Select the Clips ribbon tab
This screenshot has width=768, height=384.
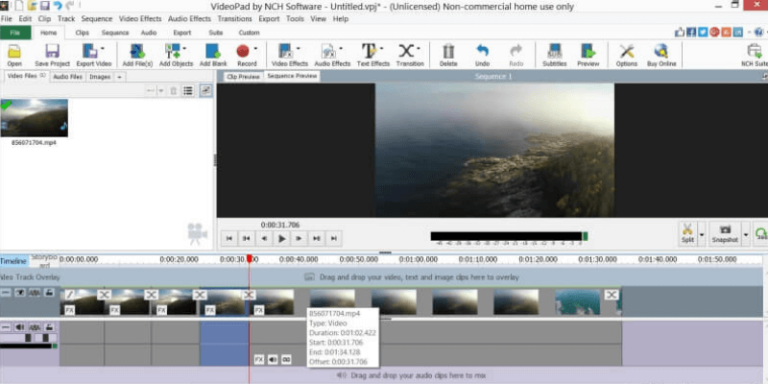tap(82, 33)
